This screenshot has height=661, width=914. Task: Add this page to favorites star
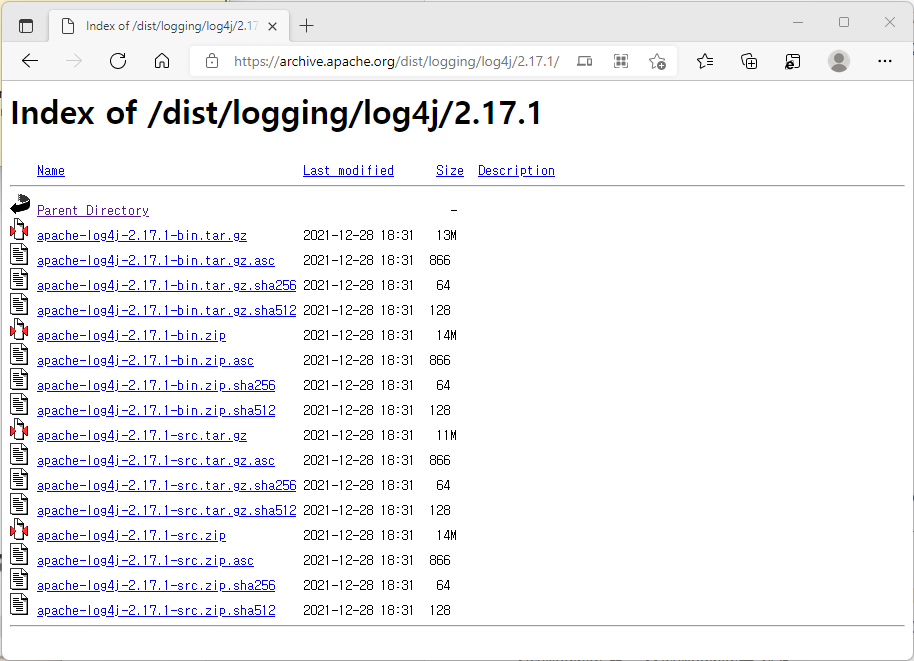pos(657,61)
